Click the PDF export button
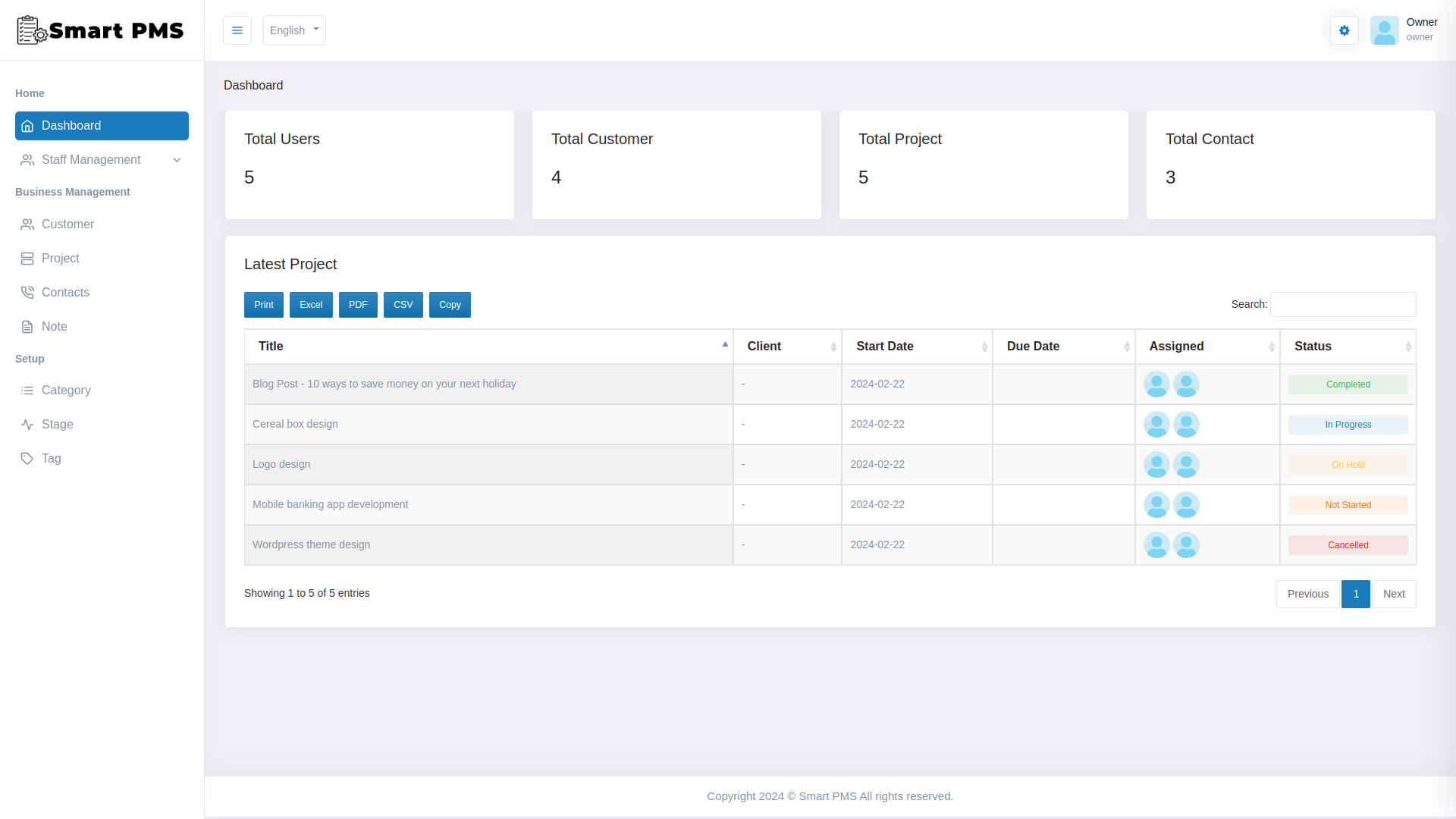Screen dimensions: 1456x819 358,304
